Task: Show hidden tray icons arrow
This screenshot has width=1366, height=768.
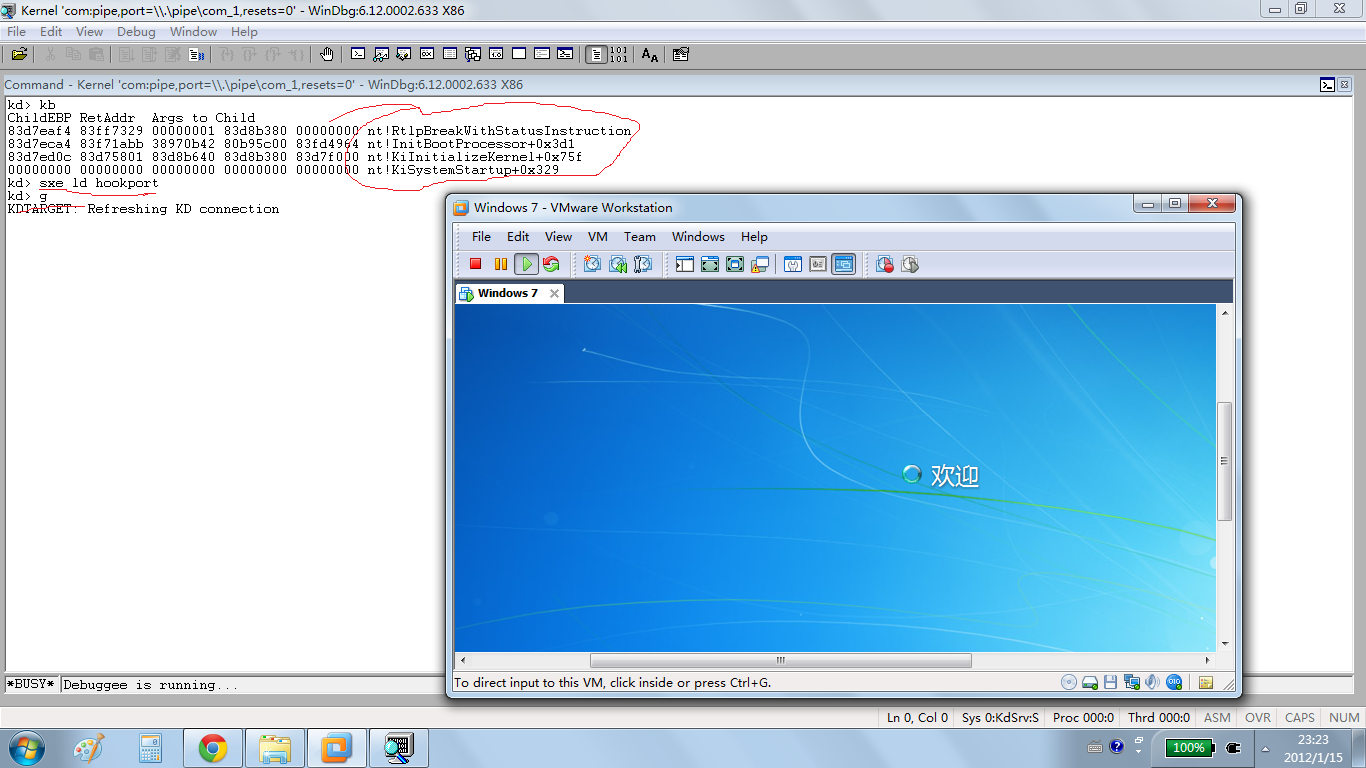Action: (1267, 748)
